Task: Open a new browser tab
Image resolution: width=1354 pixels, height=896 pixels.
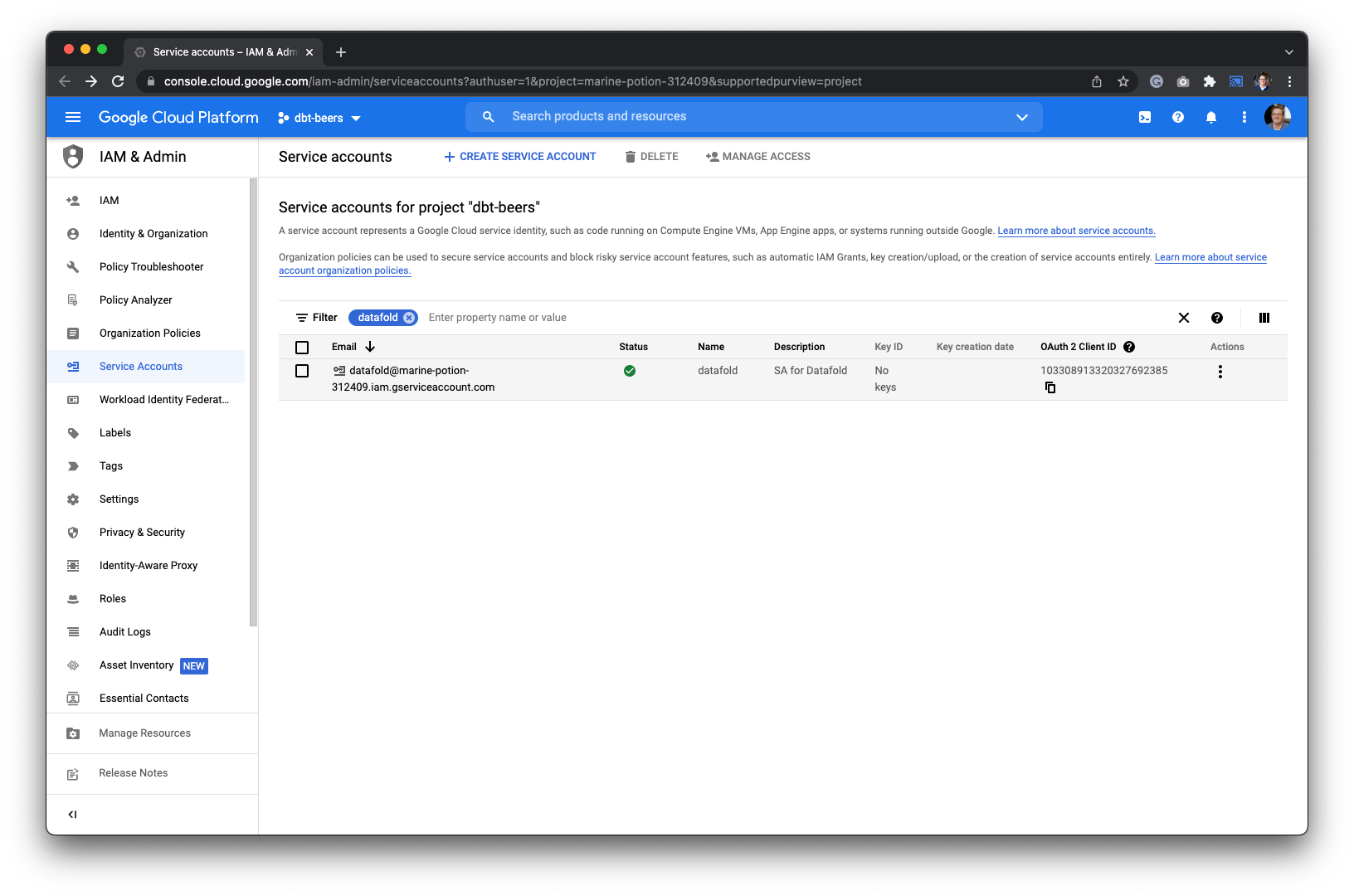Action: pos(341,52)
